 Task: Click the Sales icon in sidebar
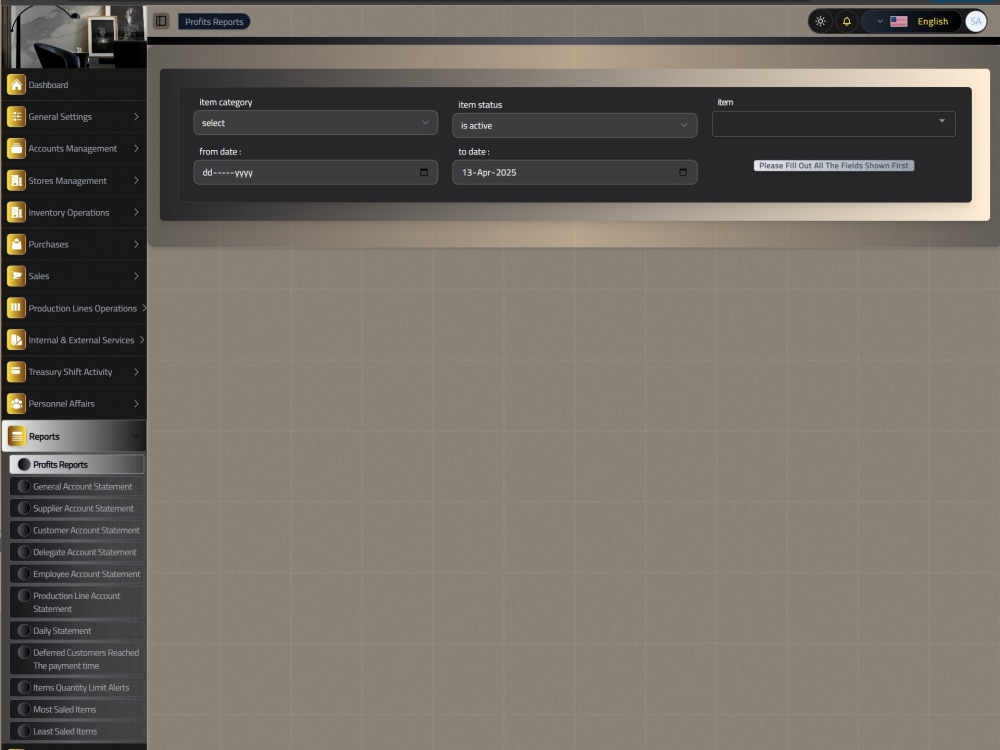coord(16,276)
